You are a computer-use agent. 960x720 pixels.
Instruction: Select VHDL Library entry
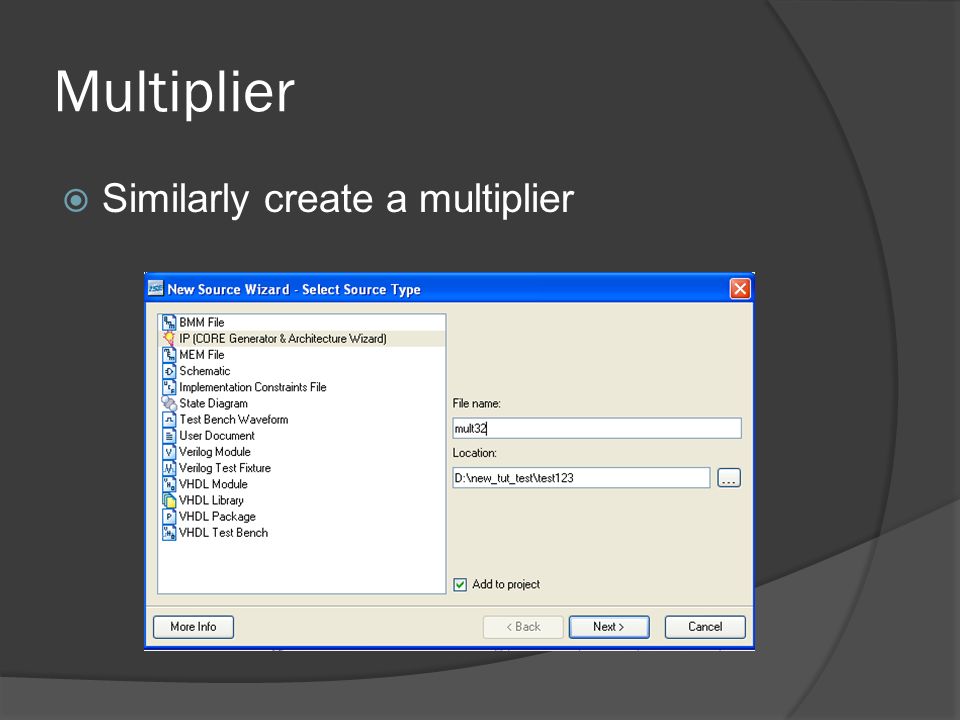211,500
